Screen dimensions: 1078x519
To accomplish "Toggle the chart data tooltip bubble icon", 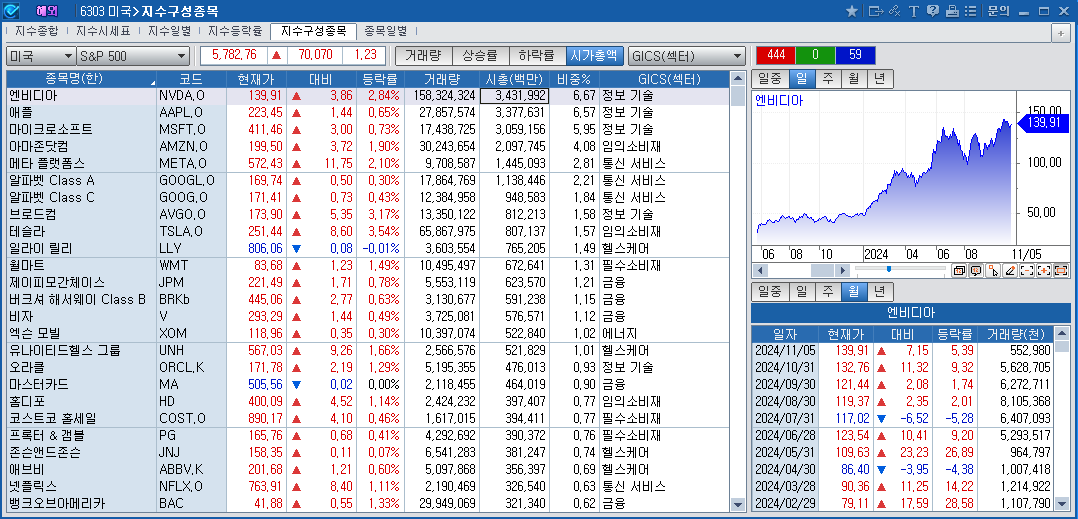I will [975, 270].
